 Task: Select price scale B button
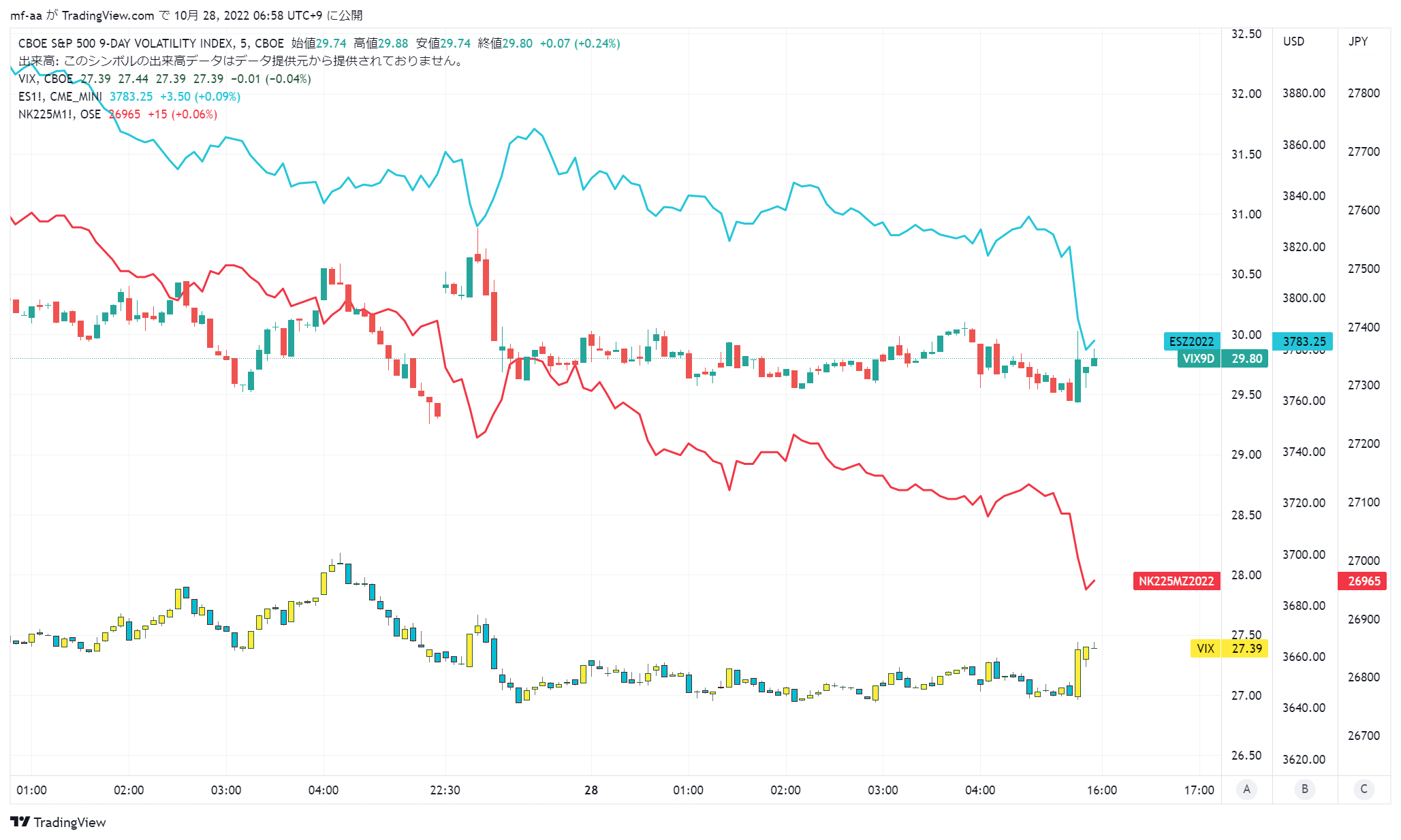point(1304,789)
